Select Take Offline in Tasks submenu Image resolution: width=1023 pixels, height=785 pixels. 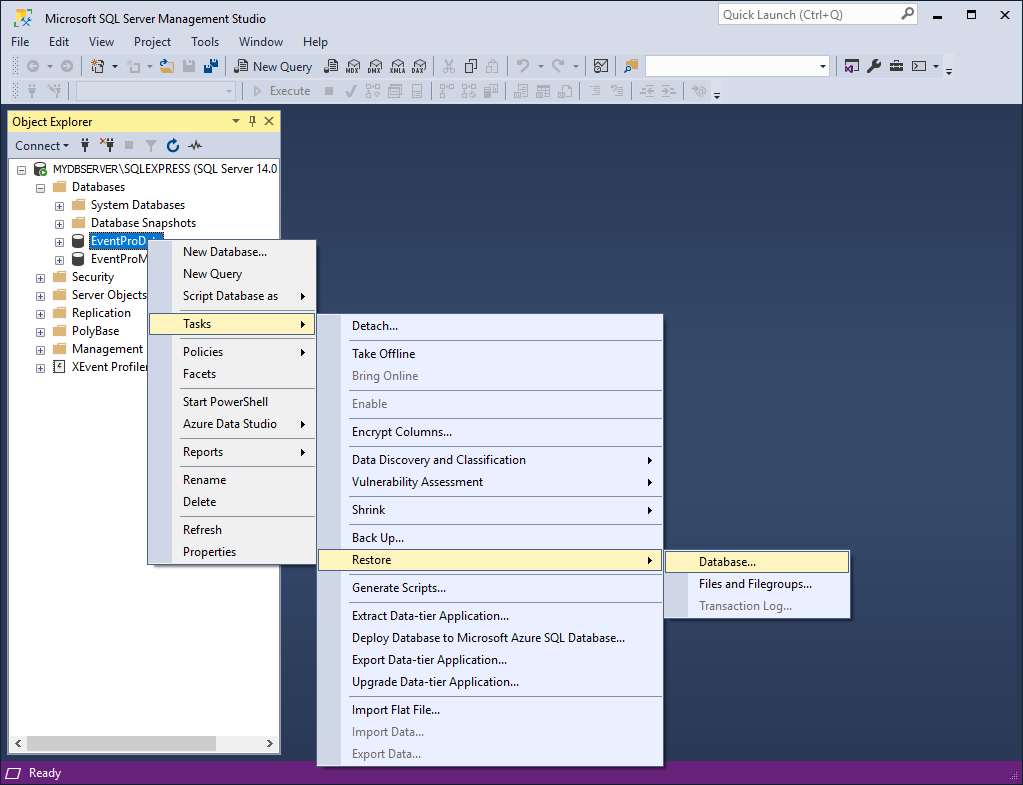[x=490, y=354]
